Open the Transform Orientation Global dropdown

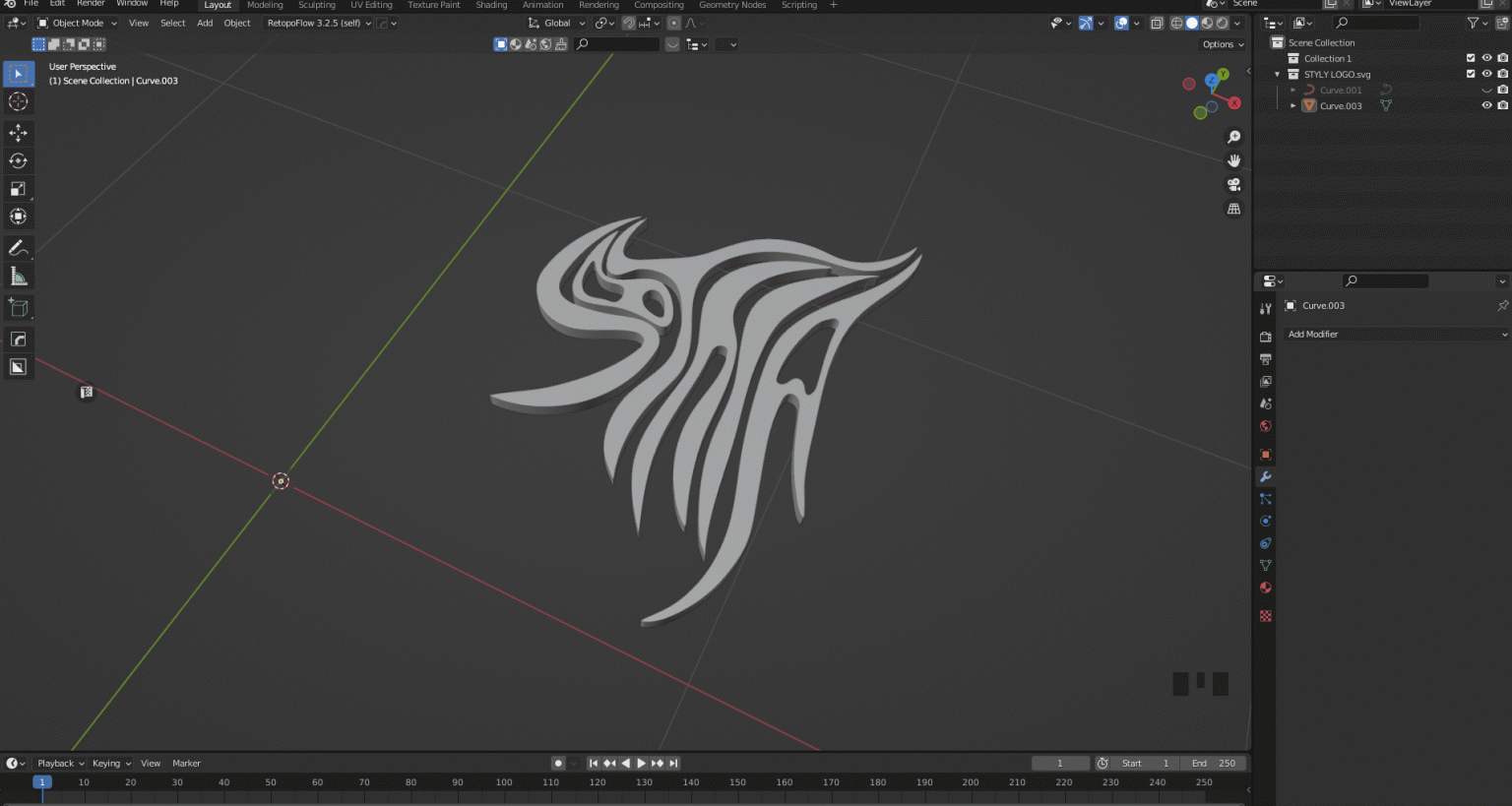[x=554, y=23]
